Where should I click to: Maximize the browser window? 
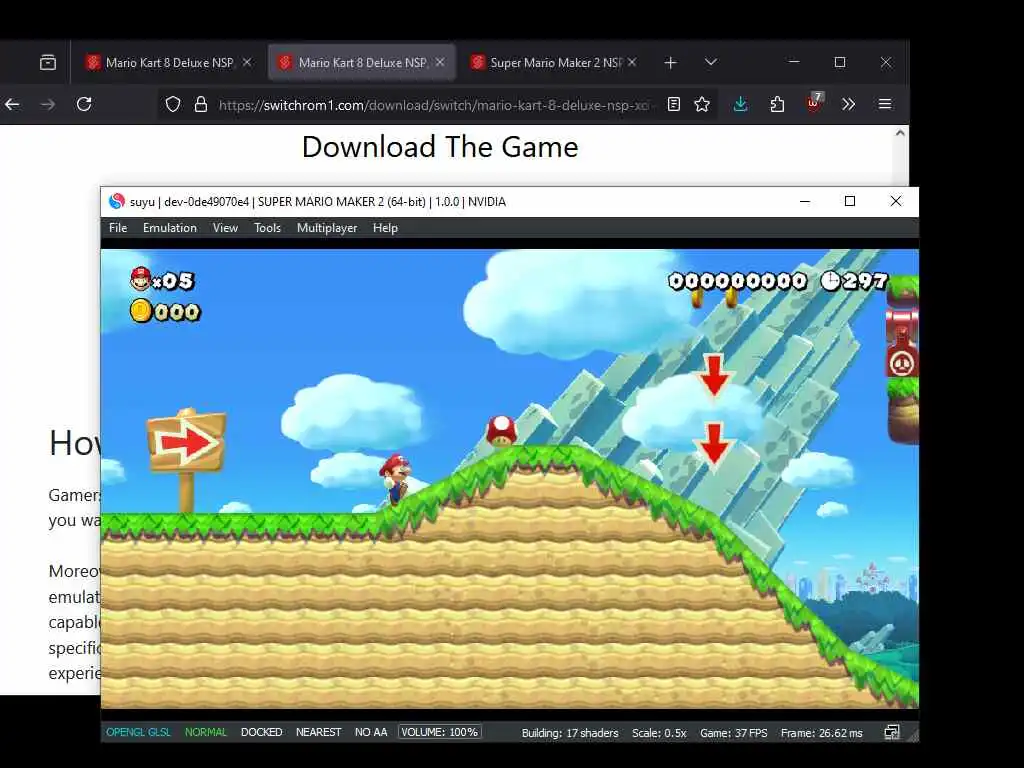(840, 62)
